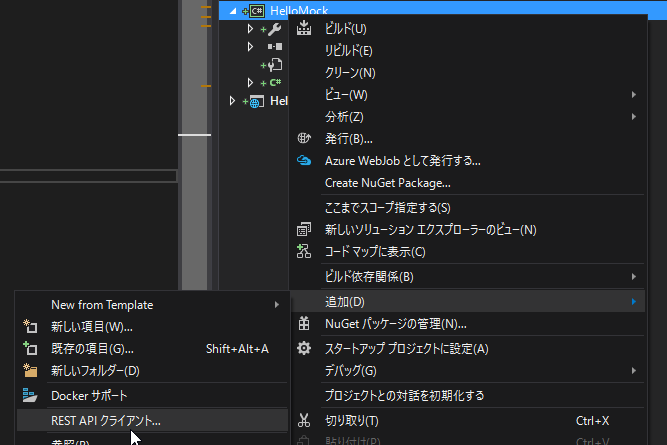Viewport: 667px width, 445px height.
Task: Expand the Properties wrench node
Action: pos(250,29)
